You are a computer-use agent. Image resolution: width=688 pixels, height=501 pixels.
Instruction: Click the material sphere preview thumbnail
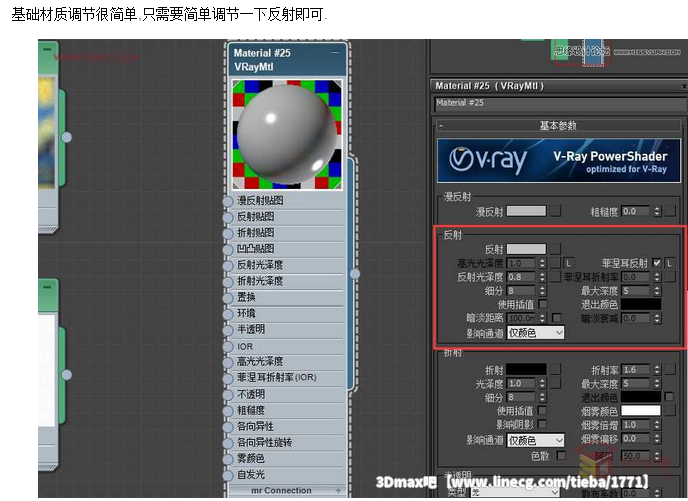pos(287,134)
